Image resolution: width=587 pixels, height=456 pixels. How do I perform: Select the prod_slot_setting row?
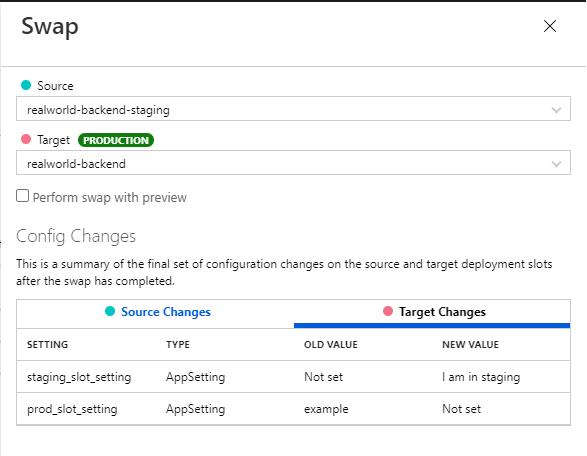(x=293, y=409)
